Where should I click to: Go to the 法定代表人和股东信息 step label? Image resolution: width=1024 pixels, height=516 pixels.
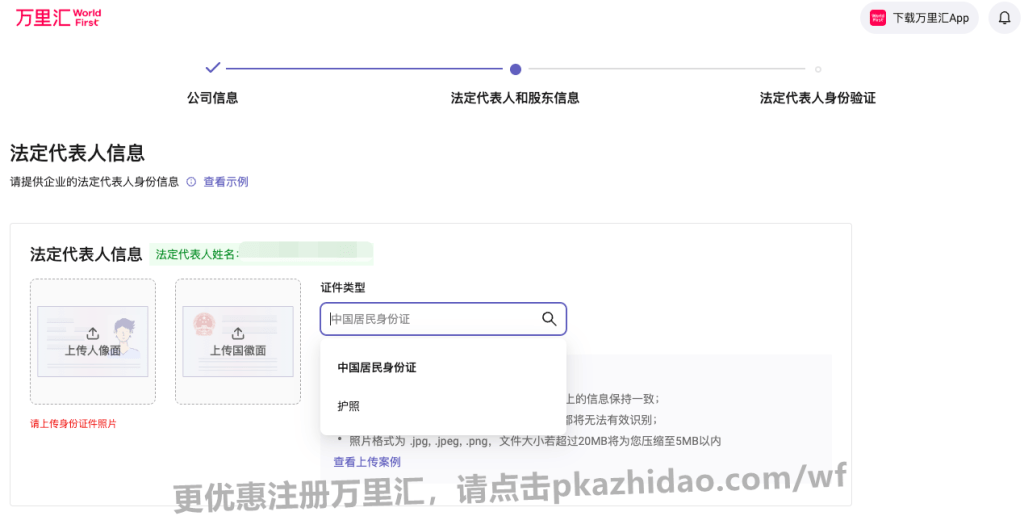pos(515,98)
